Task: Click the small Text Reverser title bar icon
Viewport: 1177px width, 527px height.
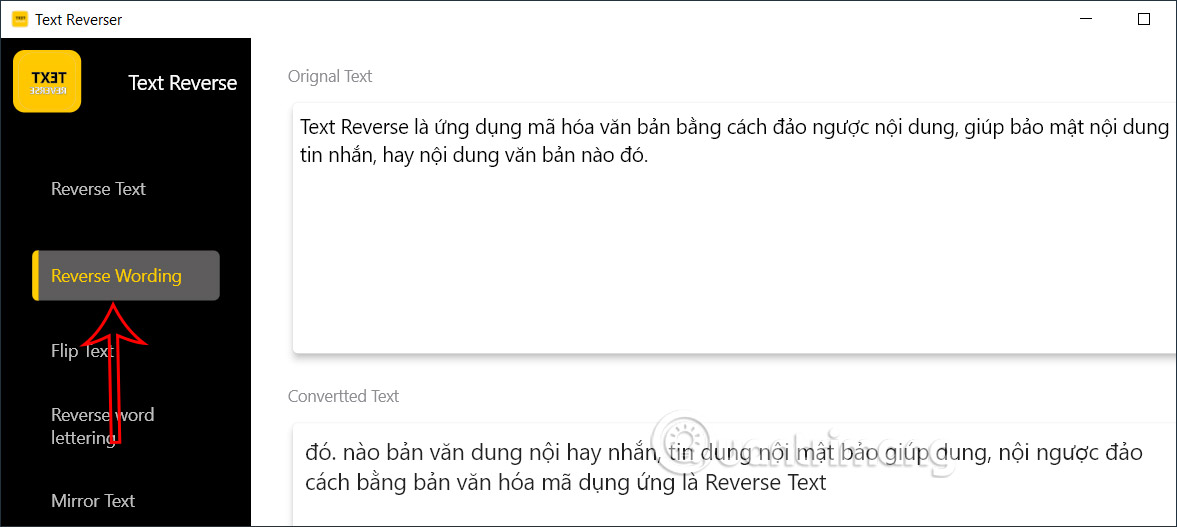Action: click(x=20, y=20)
